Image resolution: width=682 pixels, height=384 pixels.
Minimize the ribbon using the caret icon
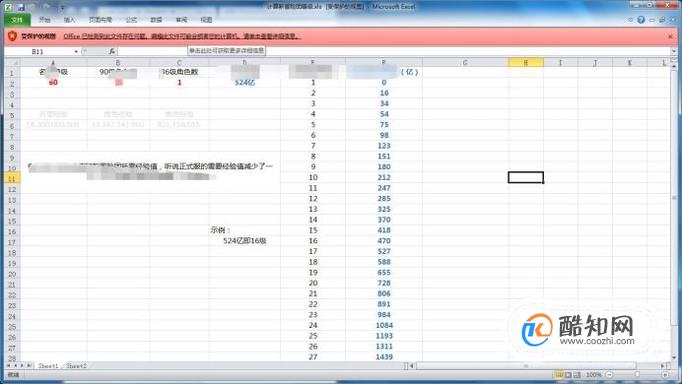point(631,20)
